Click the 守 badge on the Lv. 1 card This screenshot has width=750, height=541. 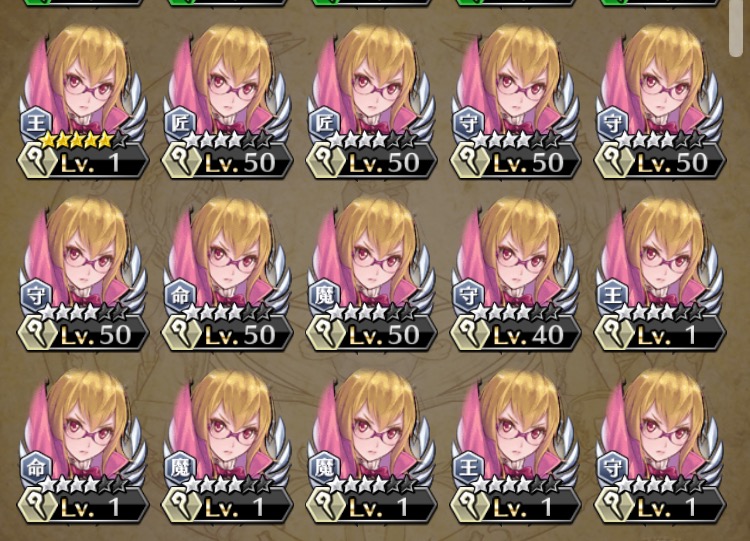coord(613,467)
